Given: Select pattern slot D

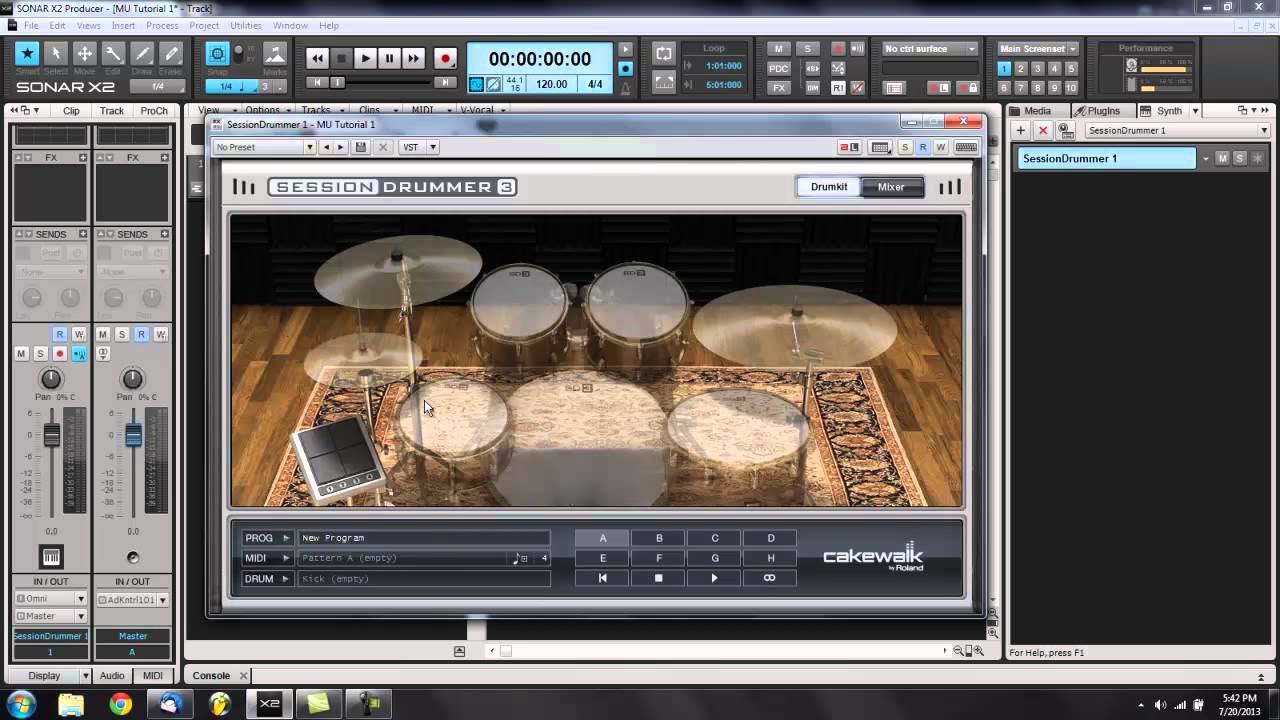Looking at the screenshot, I should [x=770, y=538].
